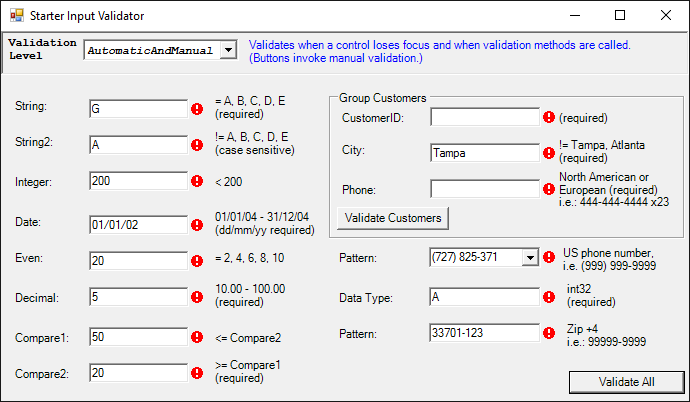Viewport: 690px width, 402px height.
Task: Click the error icon beside the Compare2 field
Action: [x=197, y=373]
